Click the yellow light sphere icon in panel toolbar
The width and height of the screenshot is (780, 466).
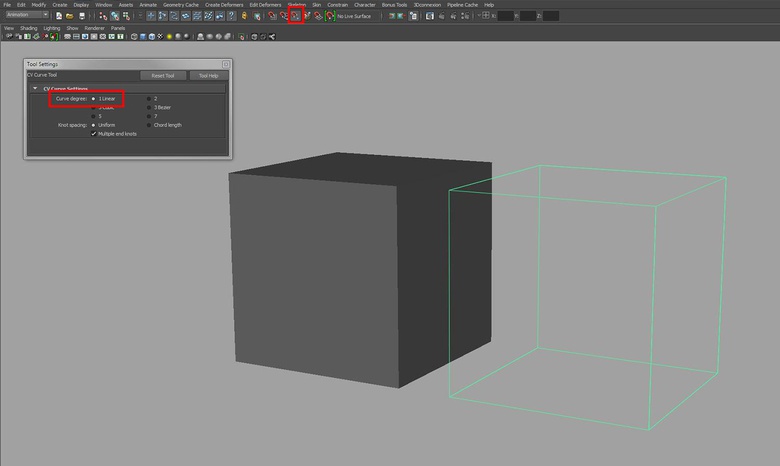[170, 37]
